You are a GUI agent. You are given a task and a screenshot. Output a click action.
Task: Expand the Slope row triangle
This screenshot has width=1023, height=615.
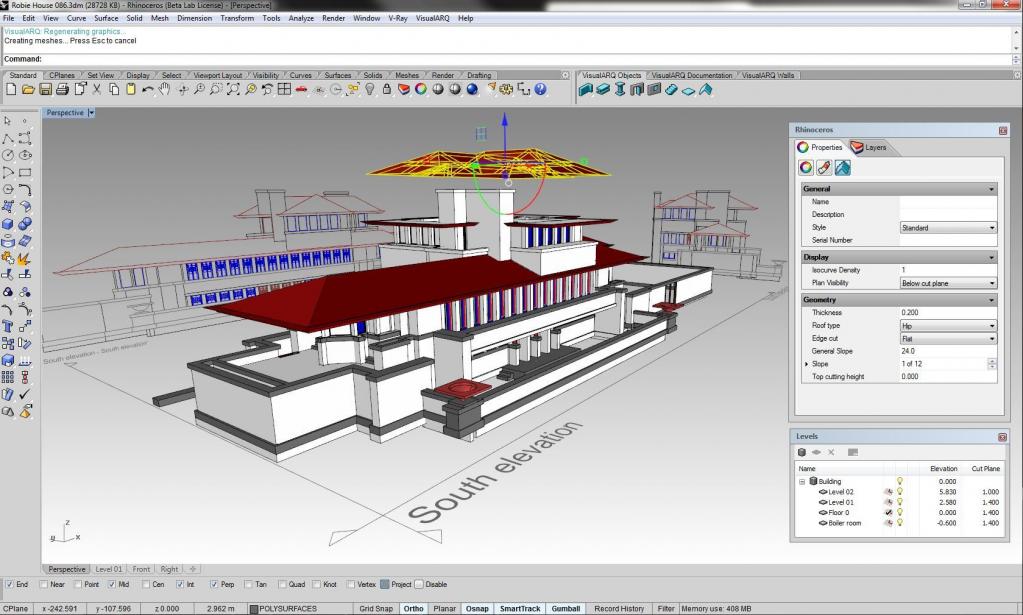click(806, 364)
